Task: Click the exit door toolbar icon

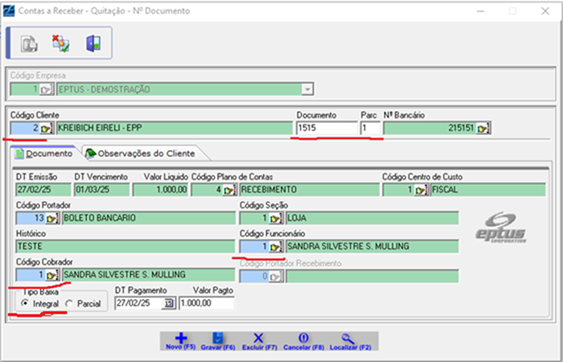Action: pyautogui.click(x=93, y=43)
